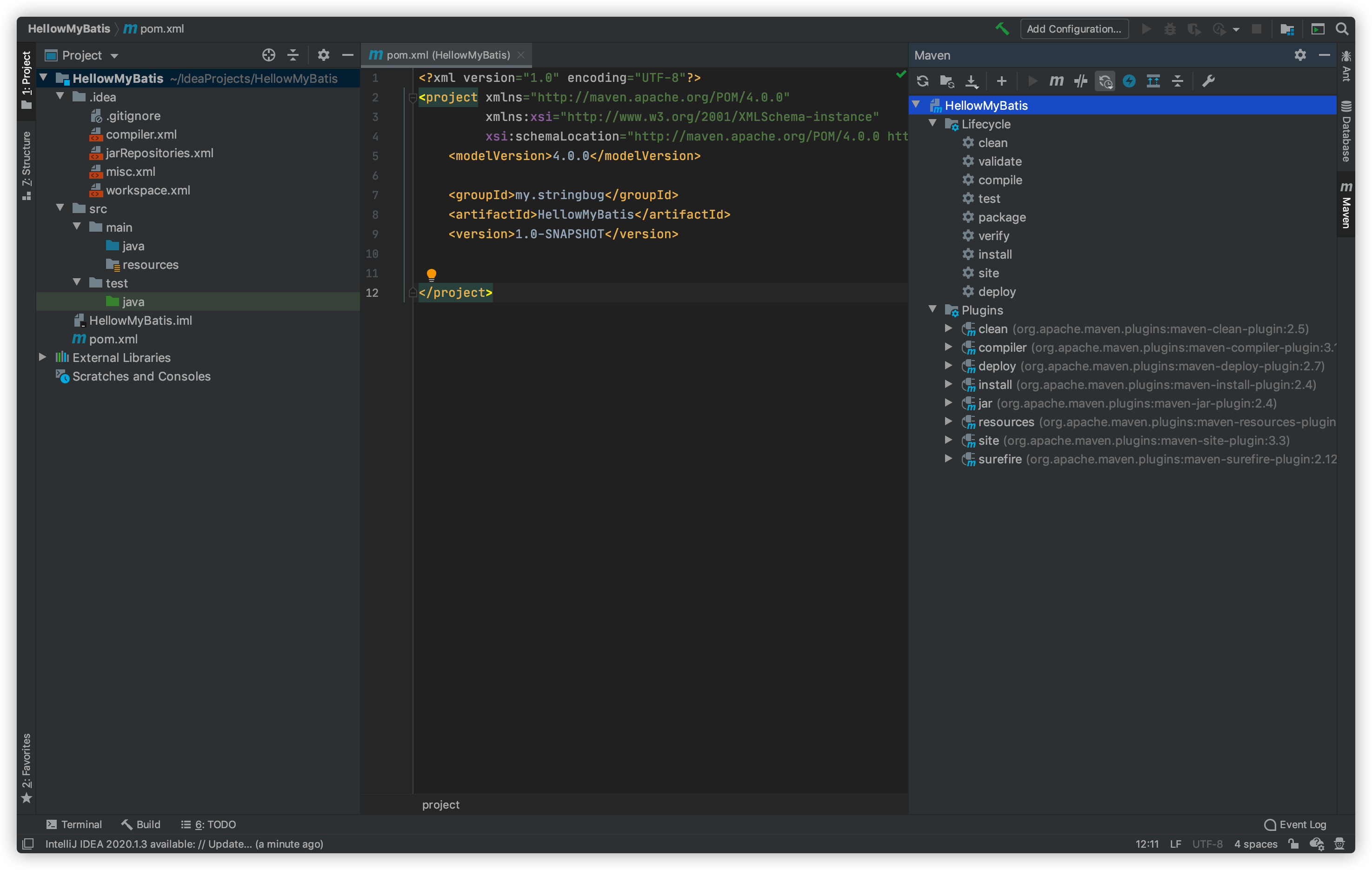Open the Structure side tab

pyautogui.click(x=27, y=165)
